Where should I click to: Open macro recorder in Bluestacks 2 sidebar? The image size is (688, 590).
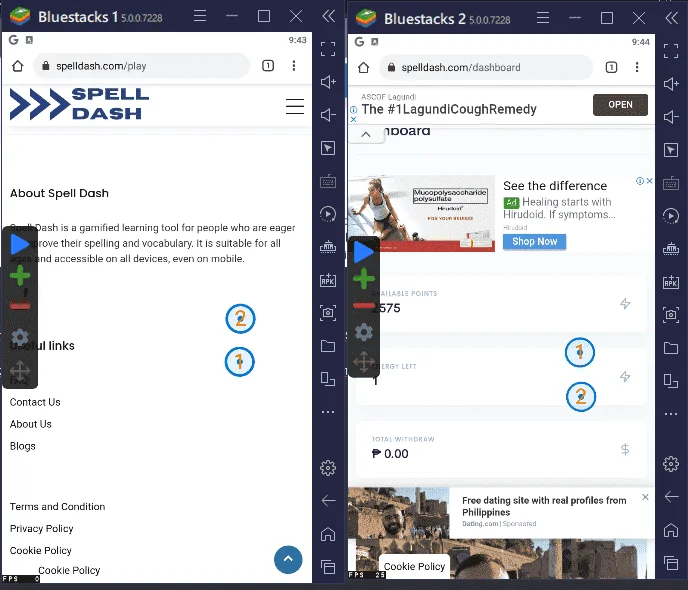click(671, 216)
